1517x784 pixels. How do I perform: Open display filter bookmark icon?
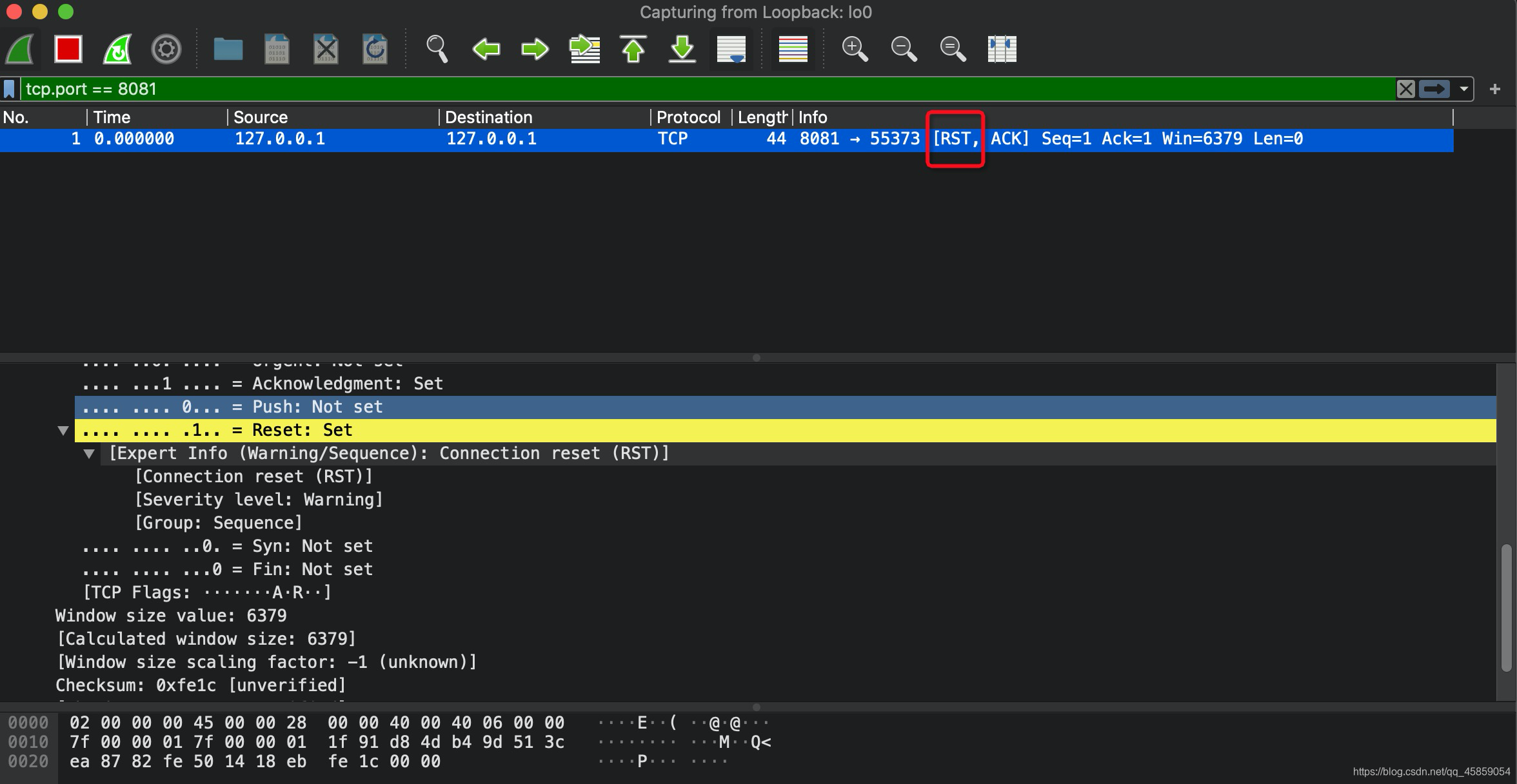[9, 89]
